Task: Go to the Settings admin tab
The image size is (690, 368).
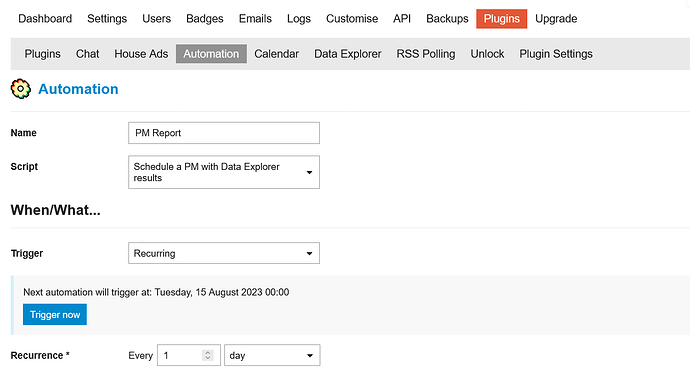Action: tap(107, 18)
